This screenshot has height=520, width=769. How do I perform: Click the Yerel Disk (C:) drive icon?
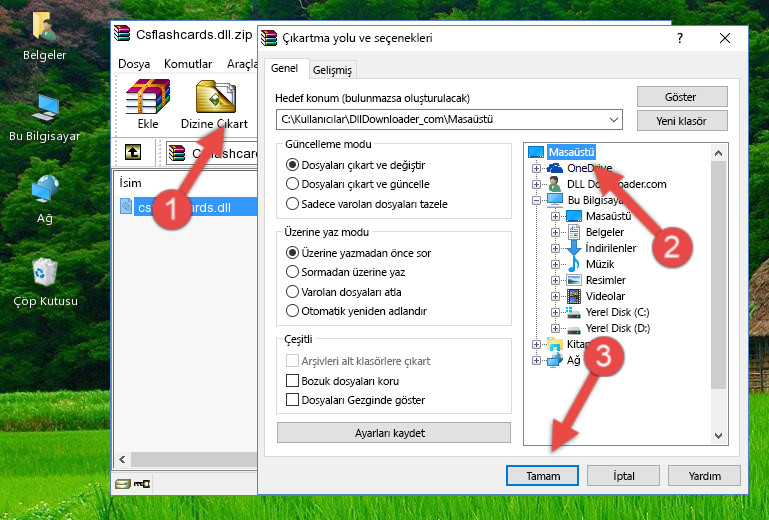coord(573,312)
